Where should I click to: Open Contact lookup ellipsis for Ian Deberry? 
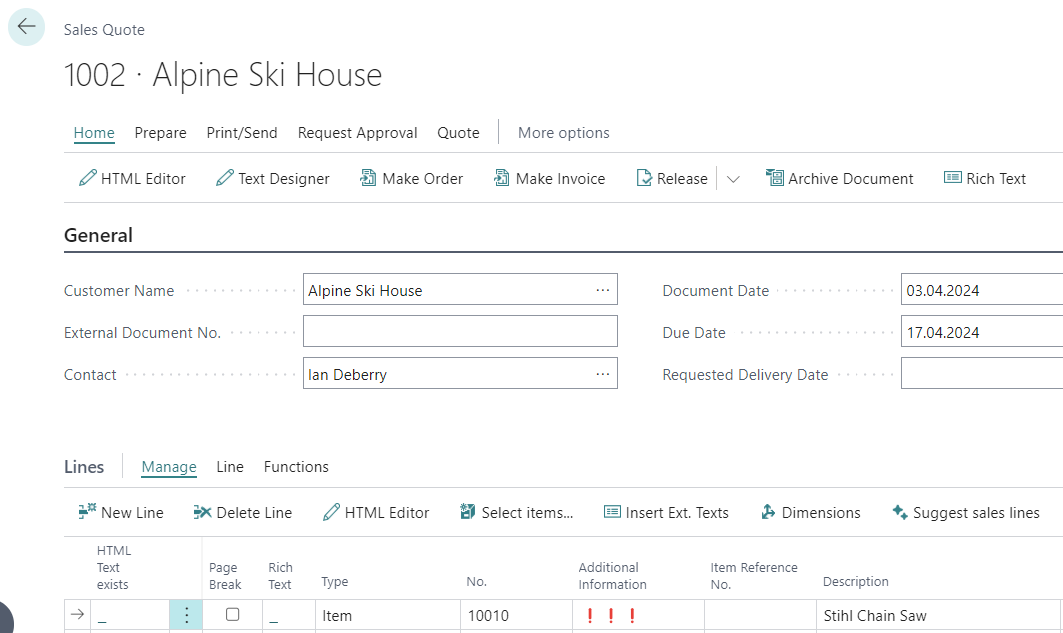click(x=602, y=374)
